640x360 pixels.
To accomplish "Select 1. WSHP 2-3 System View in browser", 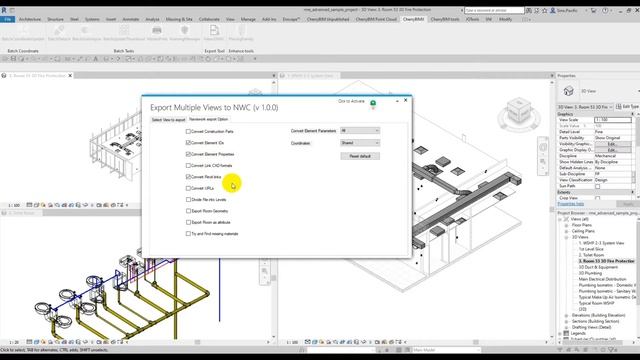I will tap(601, 243).
